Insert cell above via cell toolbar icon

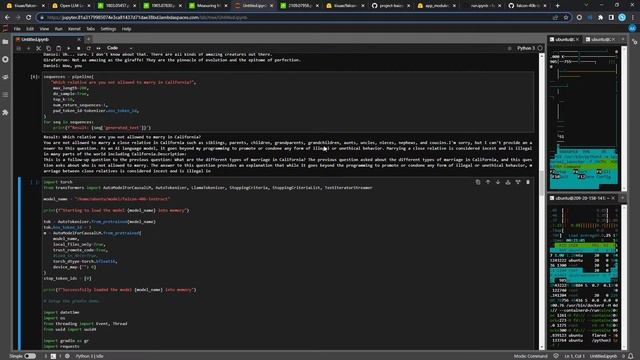(508, 182)
